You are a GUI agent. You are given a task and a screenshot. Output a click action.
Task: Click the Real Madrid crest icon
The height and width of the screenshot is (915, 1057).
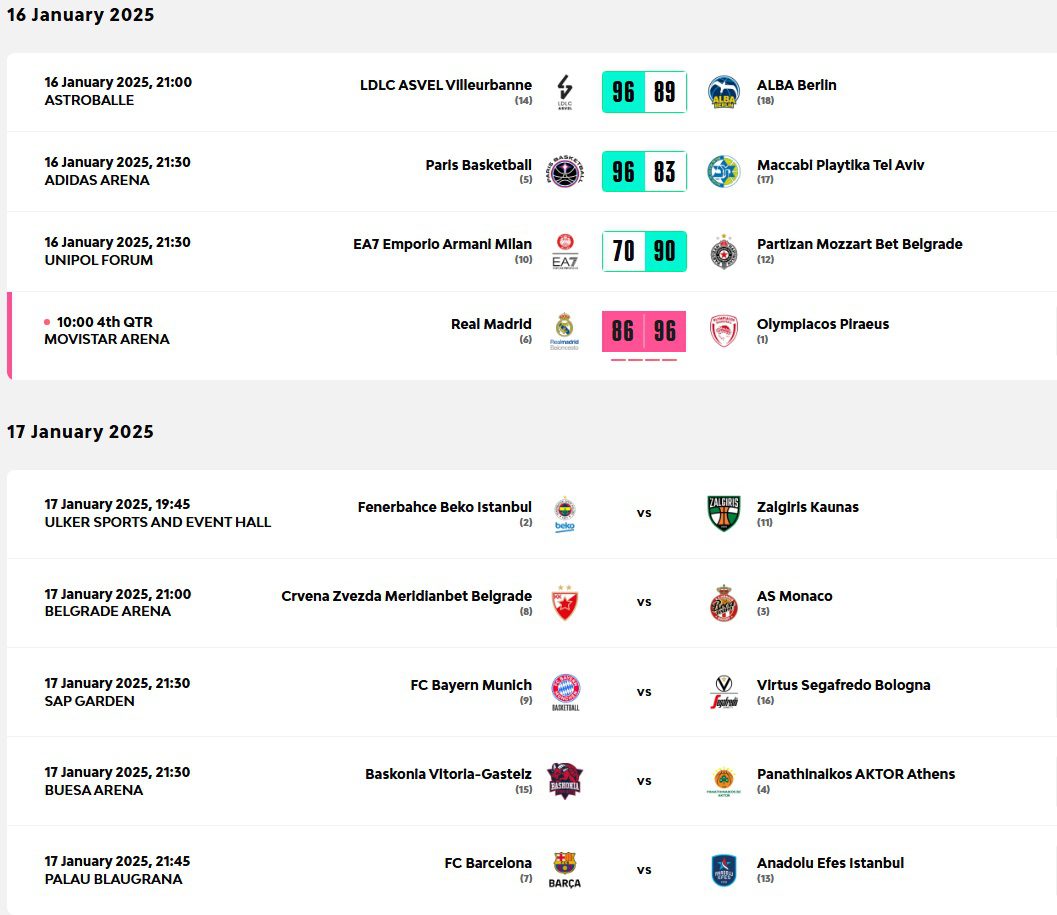[x=564, y=331]
